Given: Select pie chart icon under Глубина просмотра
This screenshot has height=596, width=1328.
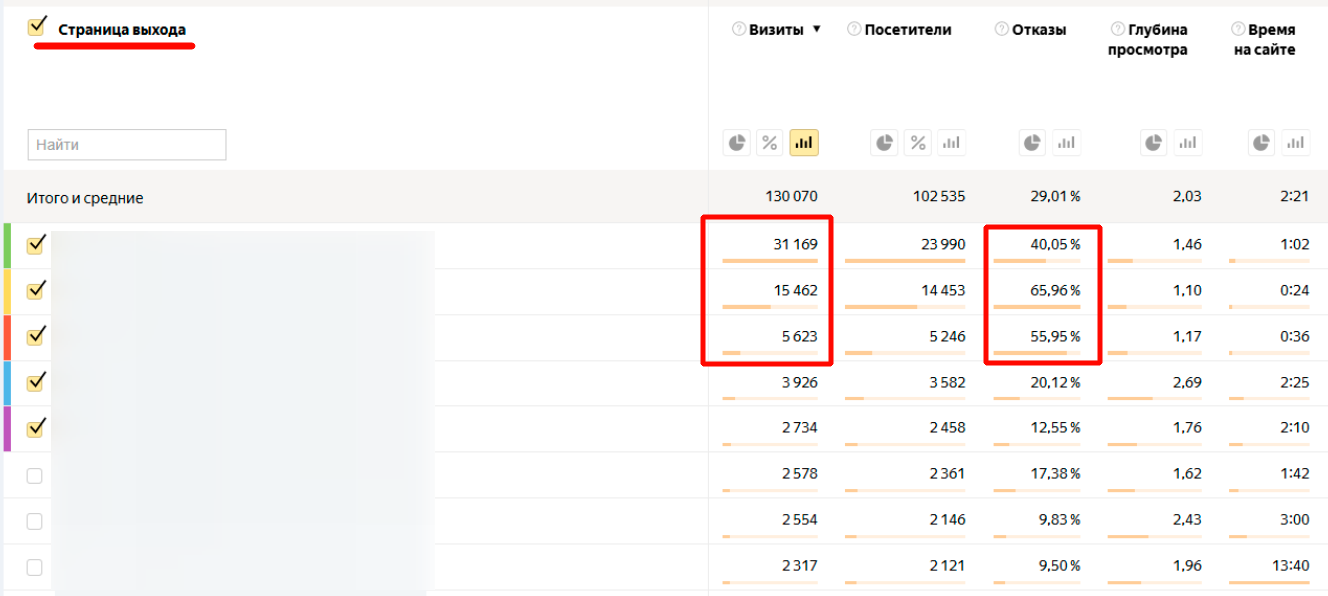Looking at the screenshot, I should click(x=1154, y=143).
